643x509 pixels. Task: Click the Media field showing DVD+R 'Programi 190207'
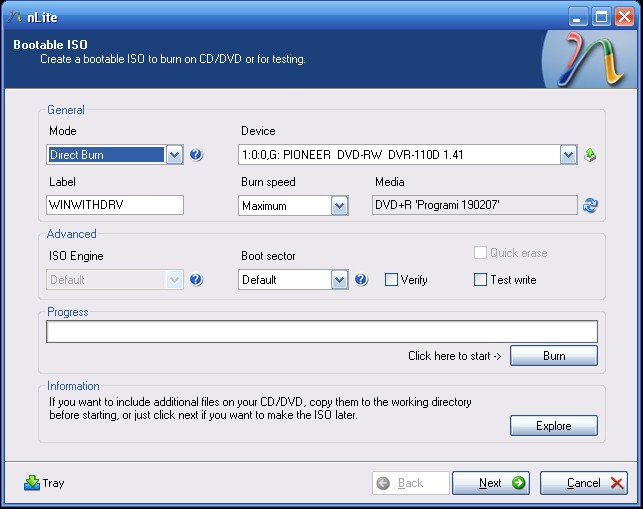pos(475,205)
